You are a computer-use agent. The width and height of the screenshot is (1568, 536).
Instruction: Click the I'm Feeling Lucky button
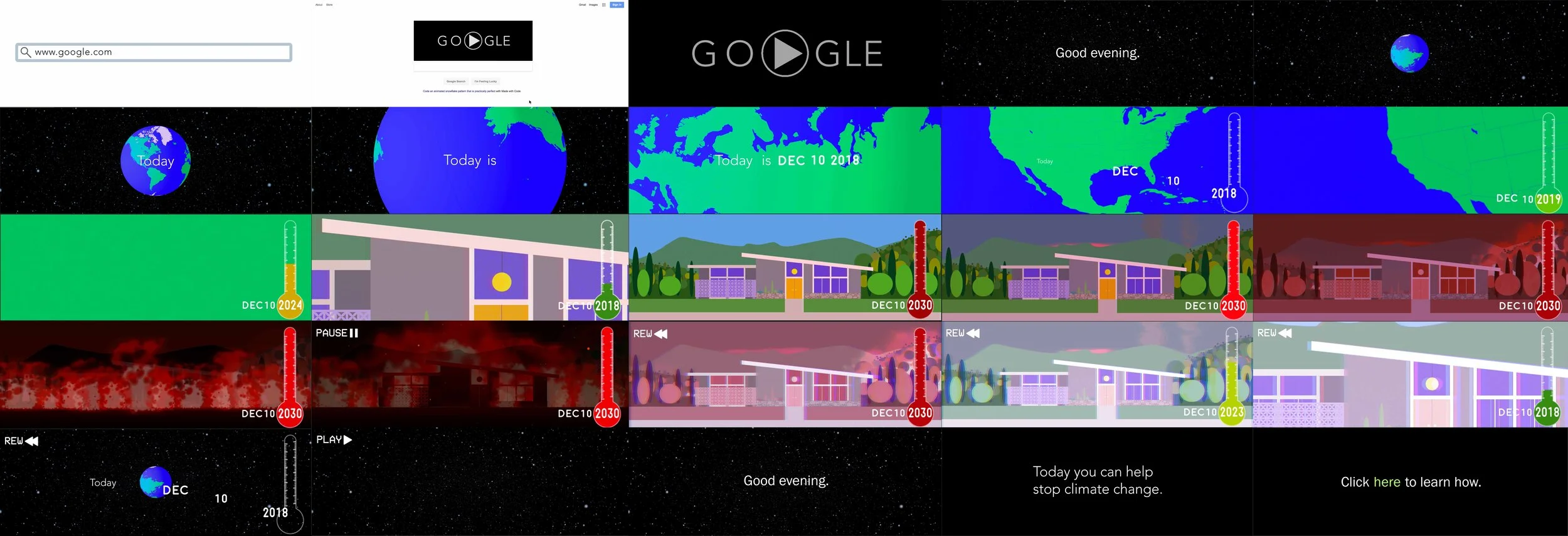click(x=485, y=82)
